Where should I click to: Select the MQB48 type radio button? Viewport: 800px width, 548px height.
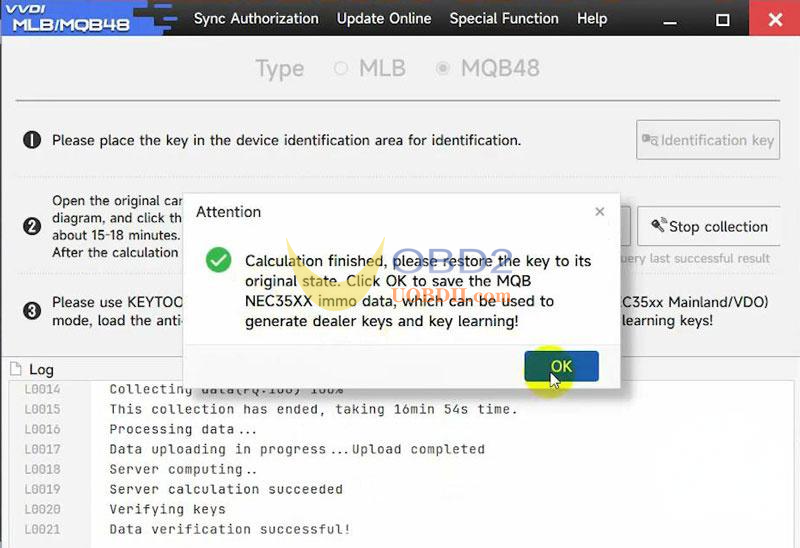(x=442, y=68)
